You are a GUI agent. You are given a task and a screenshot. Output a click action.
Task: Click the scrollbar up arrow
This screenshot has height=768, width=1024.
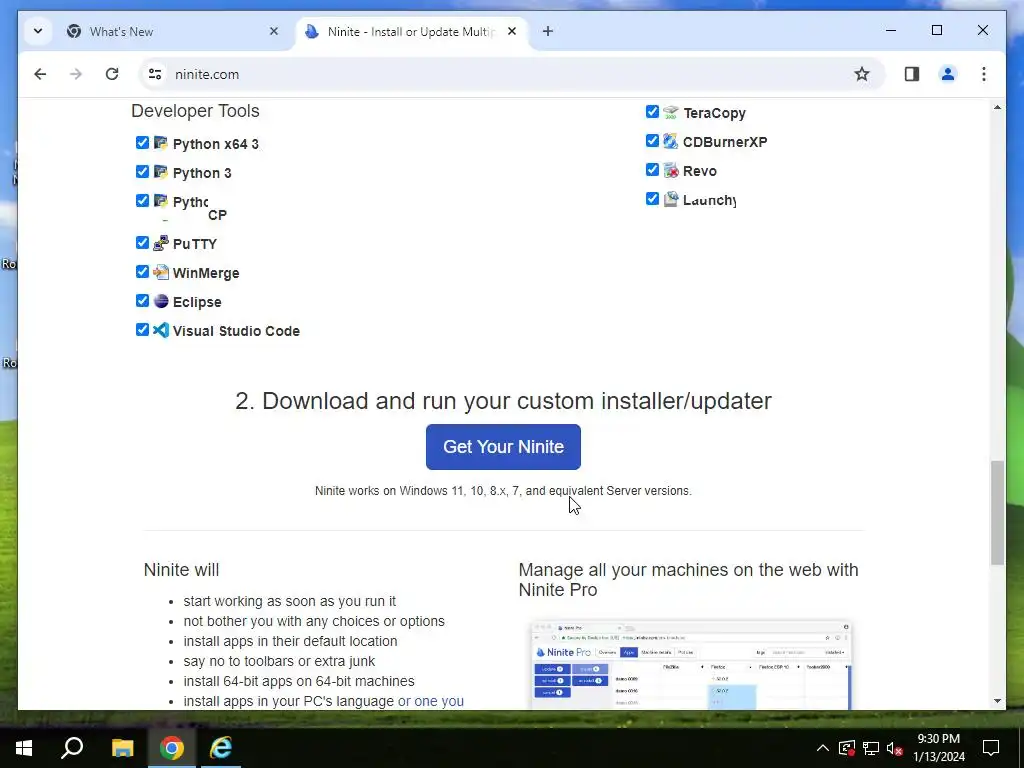(x=997, y=107)
